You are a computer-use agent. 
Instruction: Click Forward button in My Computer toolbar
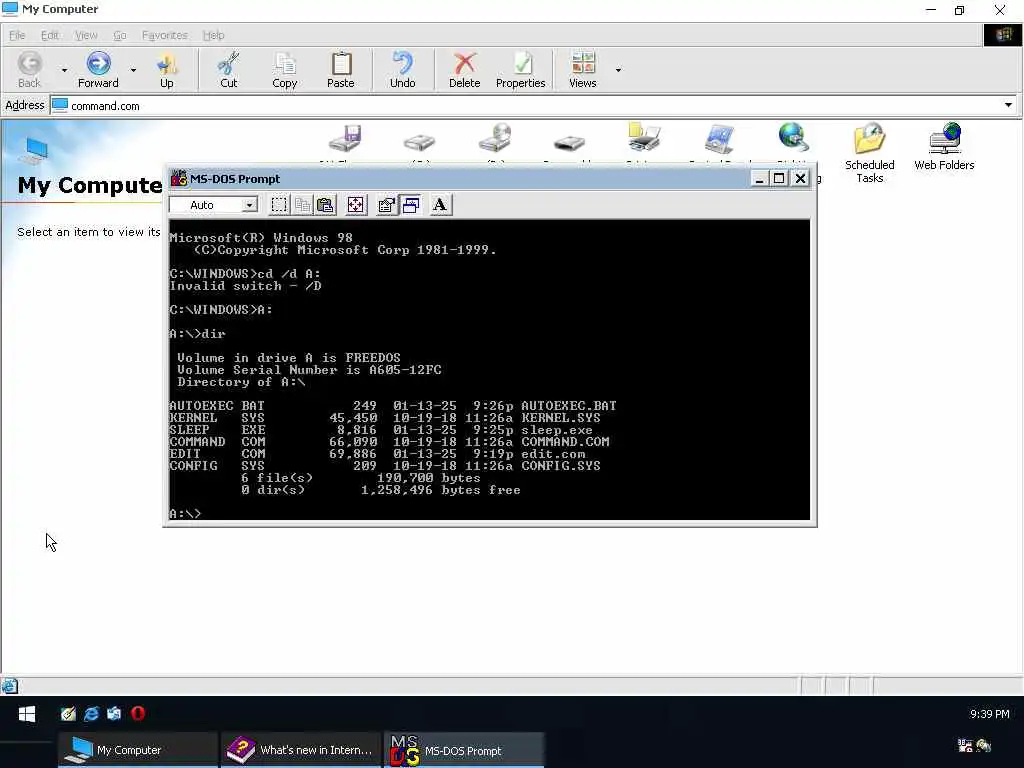click(98, 69)
